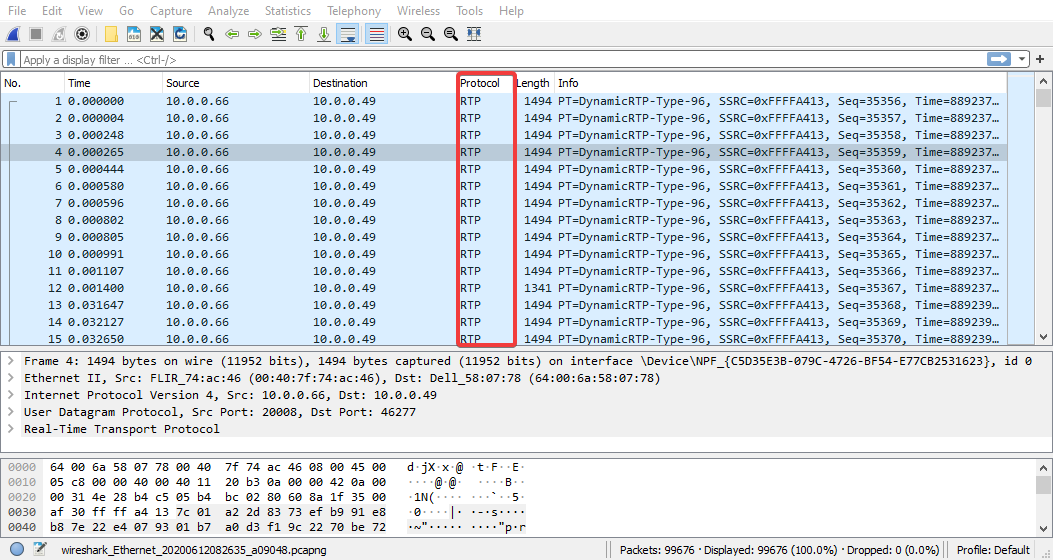The width and height of the screenshot is (1053, 560).
Task: Sort by the Info column header
Action: point(780,83)
